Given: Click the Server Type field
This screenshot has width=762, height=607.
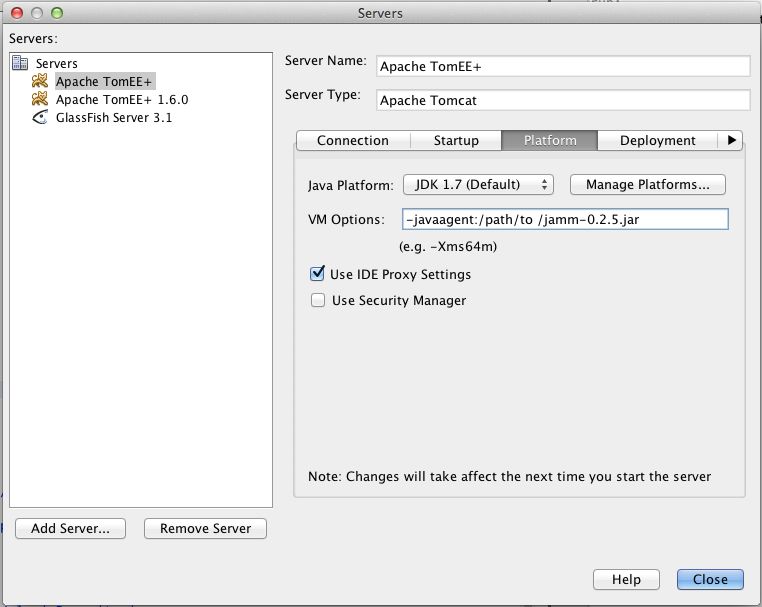Looking at the screenshot, I should coord(563,100).
